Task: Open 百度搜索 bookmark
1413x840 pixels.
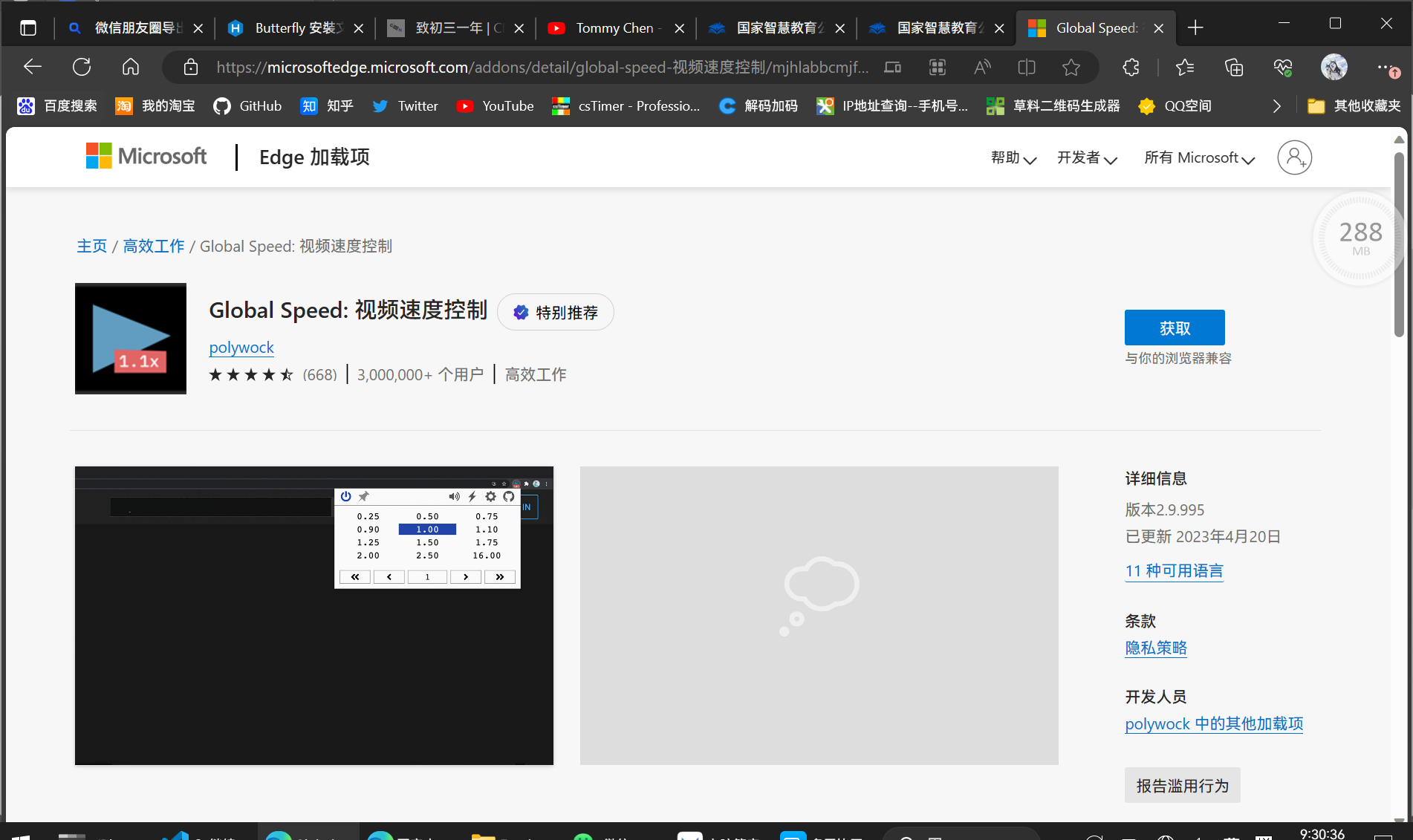Action: pyautogui.click(x=57, y=106)
